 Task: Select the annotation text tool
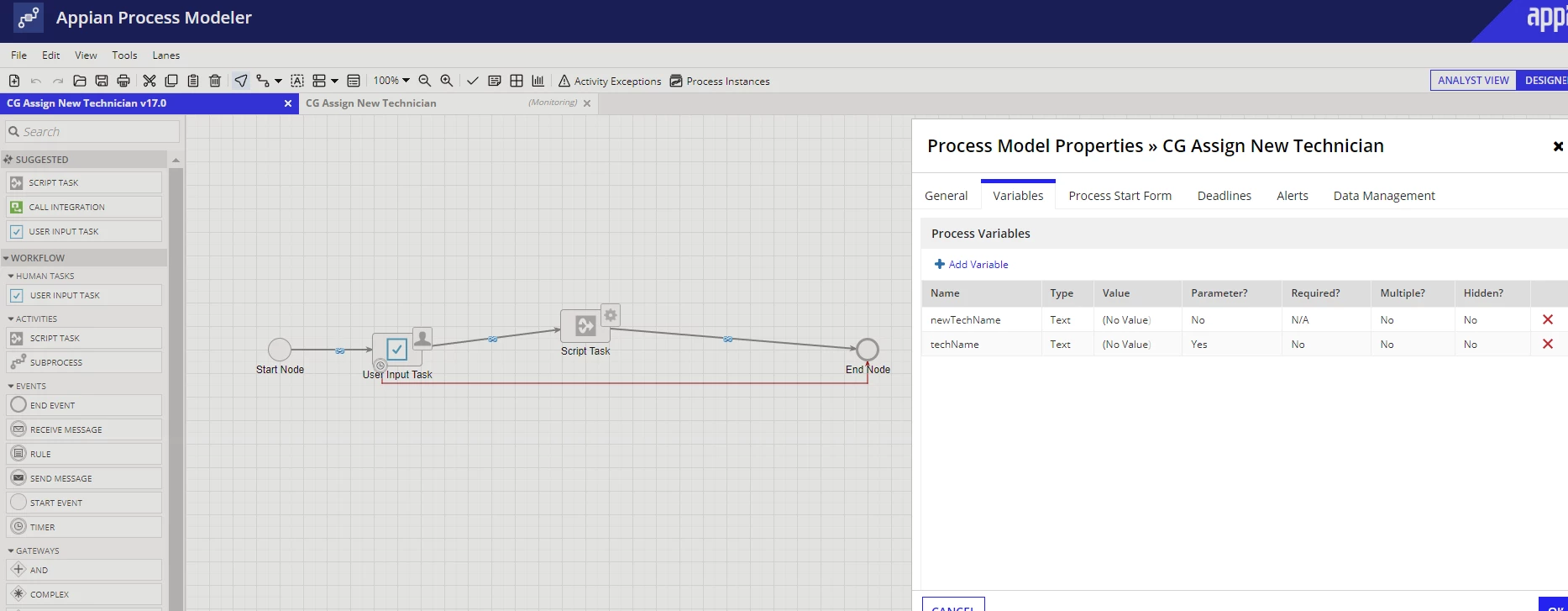(x=297, y=81)
